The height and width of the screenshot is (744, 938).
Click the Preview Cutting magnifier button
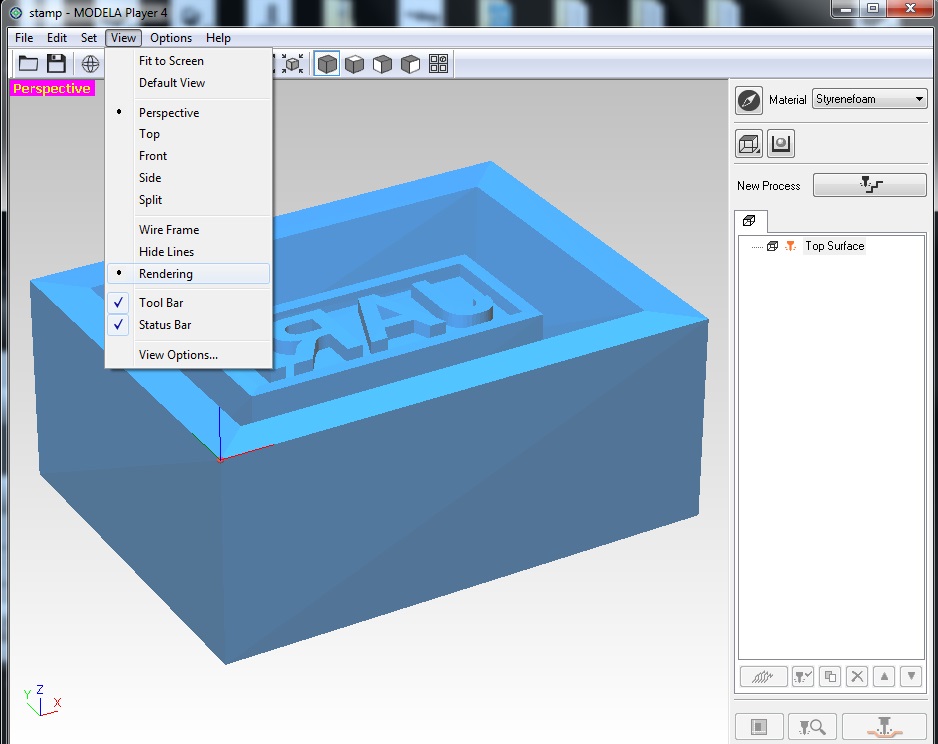coord(812,727)
